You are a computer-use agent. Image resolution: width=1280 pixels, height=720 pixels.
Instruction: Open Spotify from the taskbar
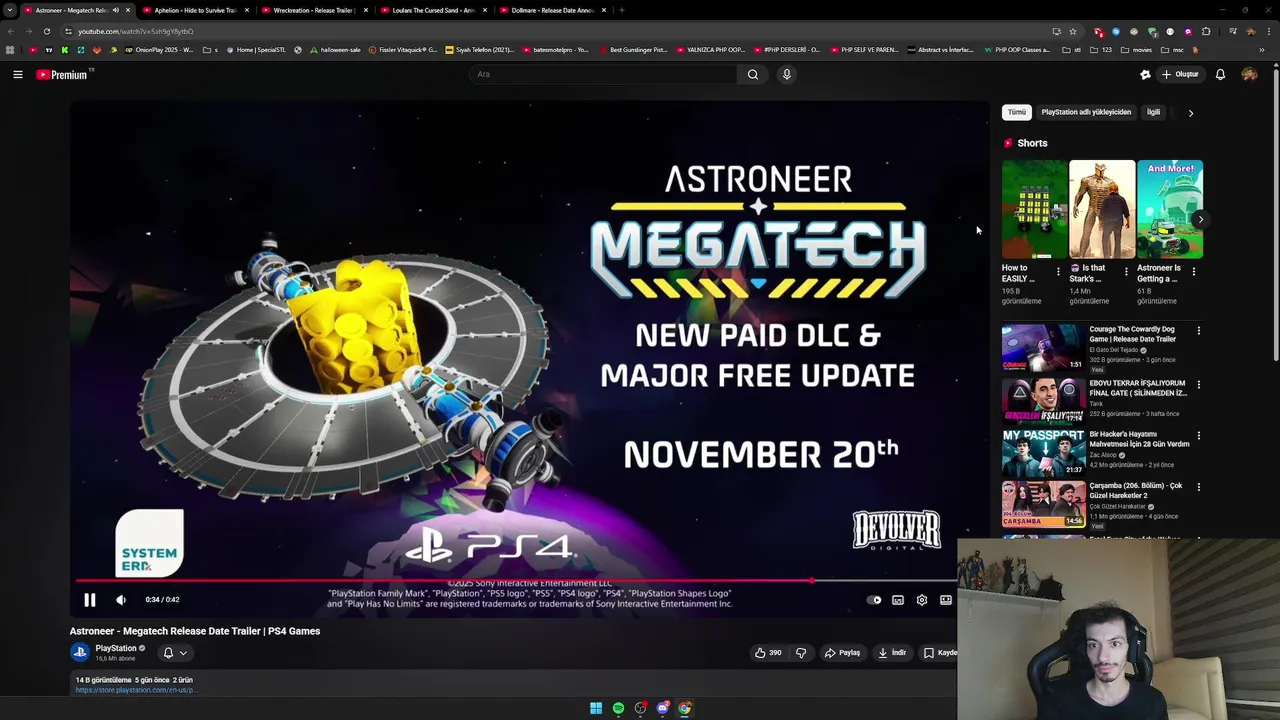point(618,708)
